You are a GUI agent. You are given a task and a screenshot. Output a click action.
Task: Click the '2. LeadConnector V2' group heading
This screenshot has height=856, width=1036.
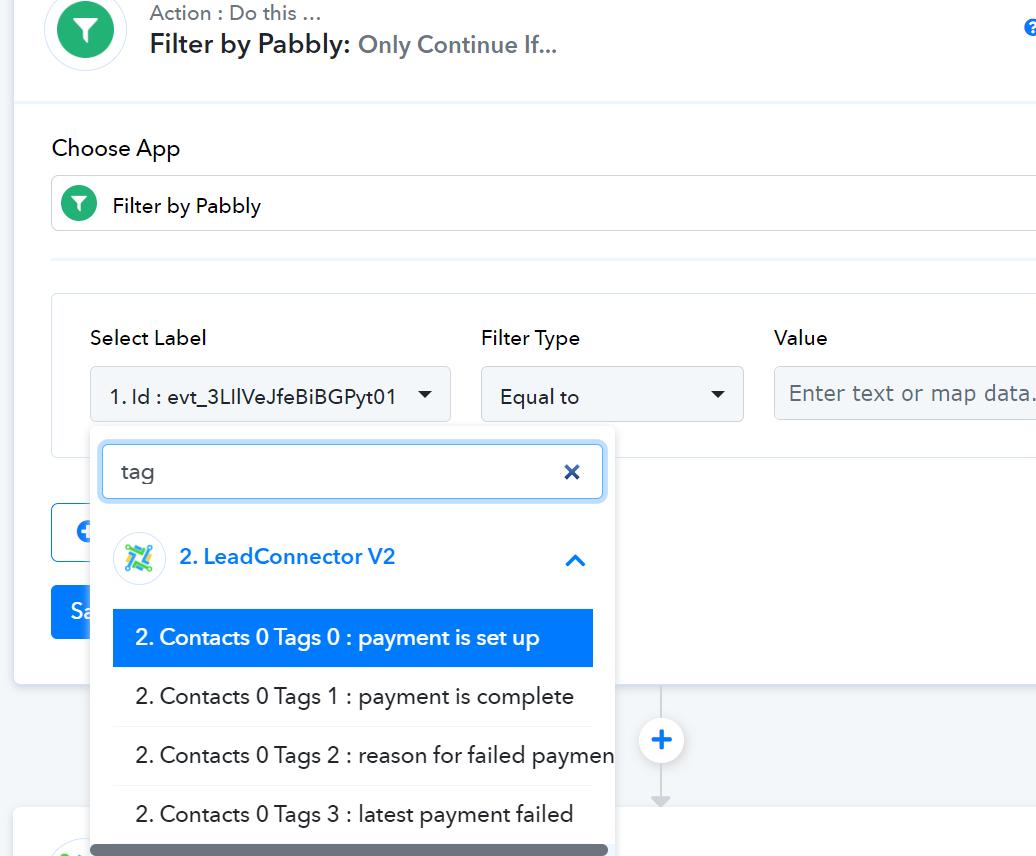287,557
